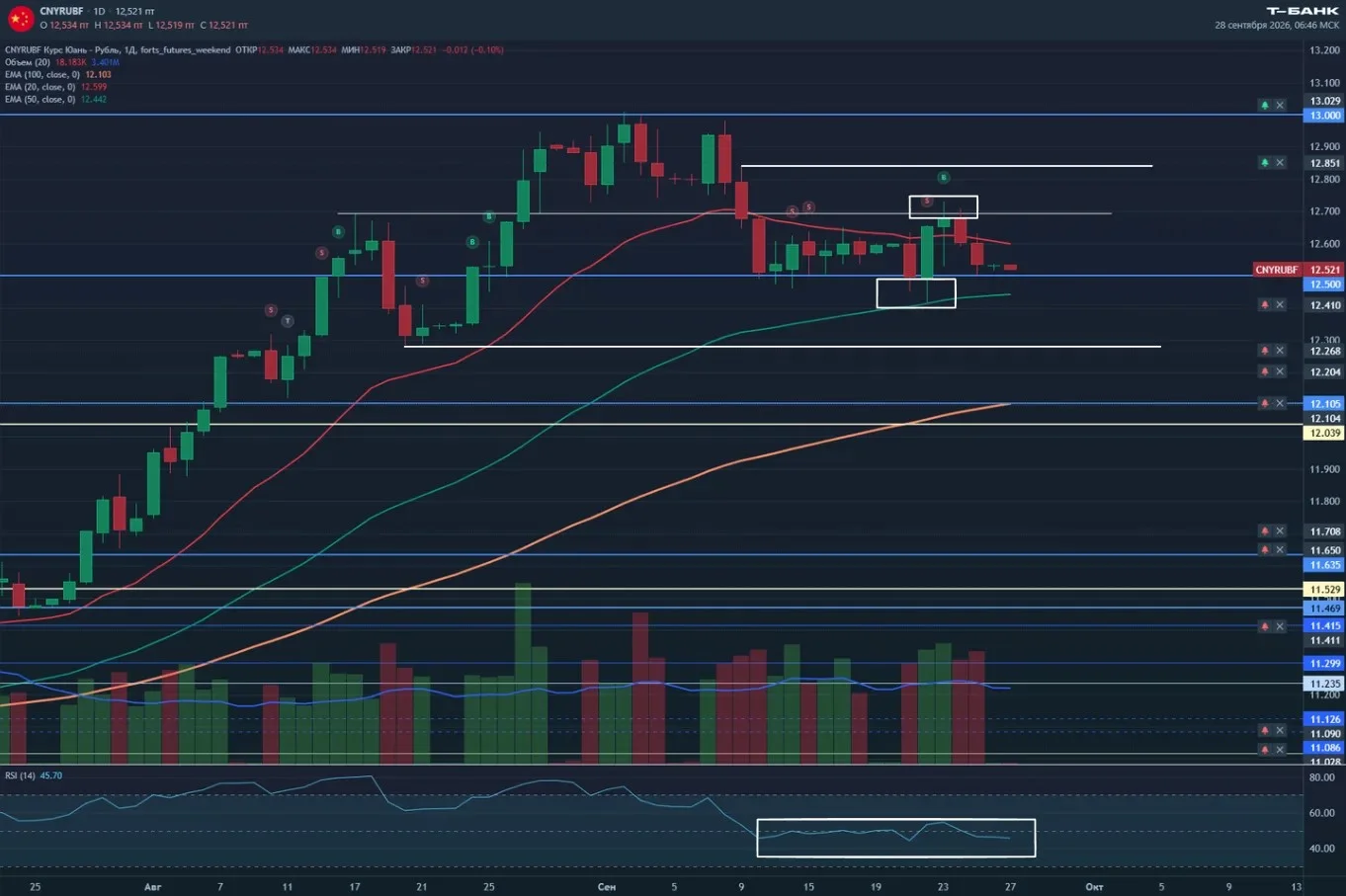The height and width of the screenshot is (896, 1346).
Task: Click the China flag instrument icon
Action: [x=20, y=18]
